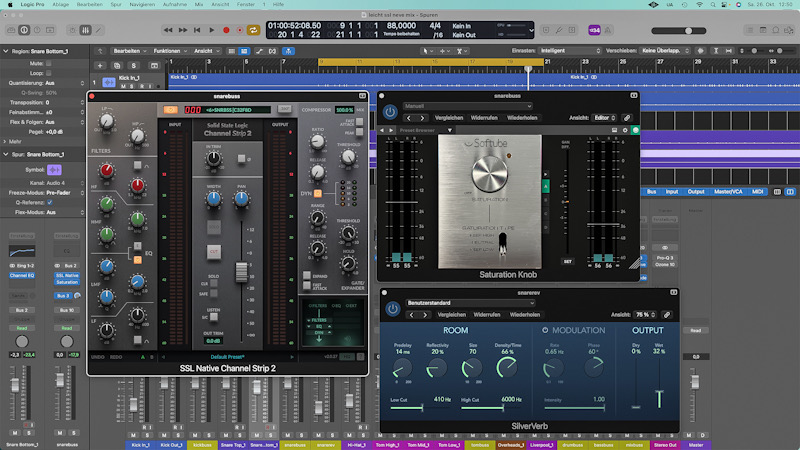Viewport: 800px width, 450px height.
Task: Toggle the SilverVerb plugin power button
Action: click(392, 309)
